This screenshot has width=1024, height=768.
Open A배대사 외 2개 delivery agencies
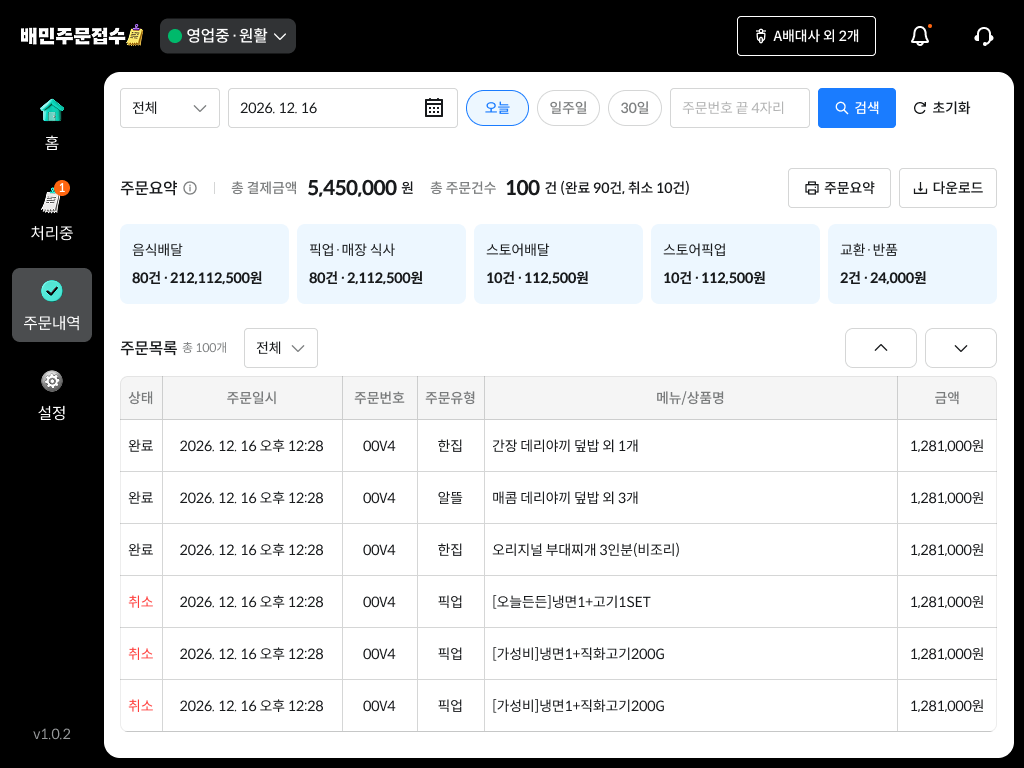point(807,36)
